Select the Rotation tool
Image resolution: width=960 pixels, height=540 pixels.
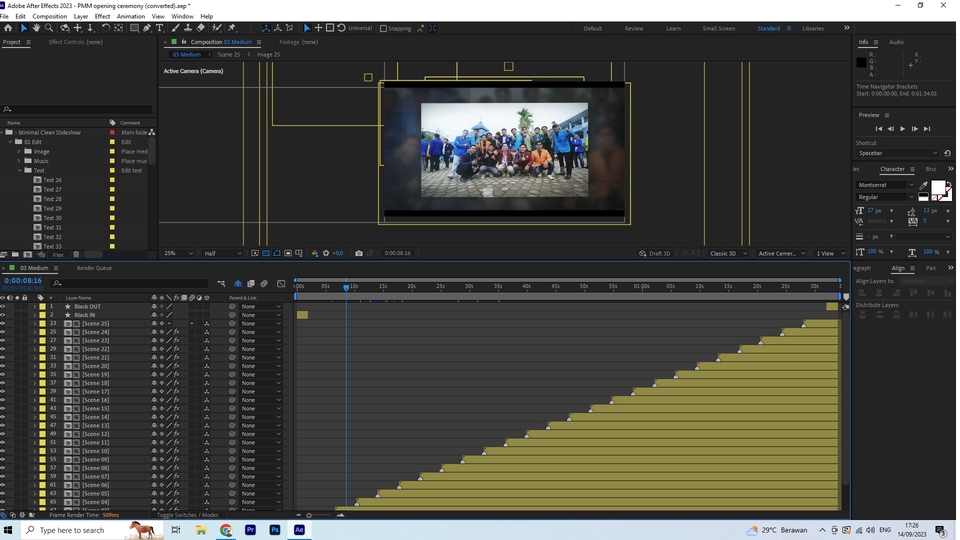tap(105, 28)
